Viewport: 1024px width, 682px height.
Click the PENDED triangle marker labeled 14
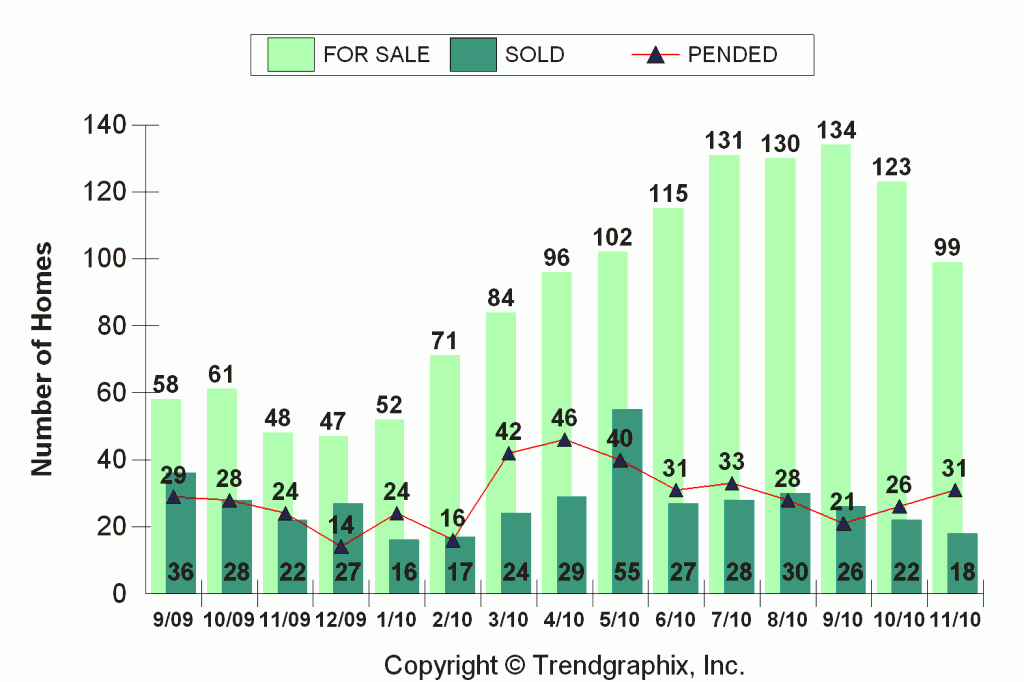click(341, 547)
